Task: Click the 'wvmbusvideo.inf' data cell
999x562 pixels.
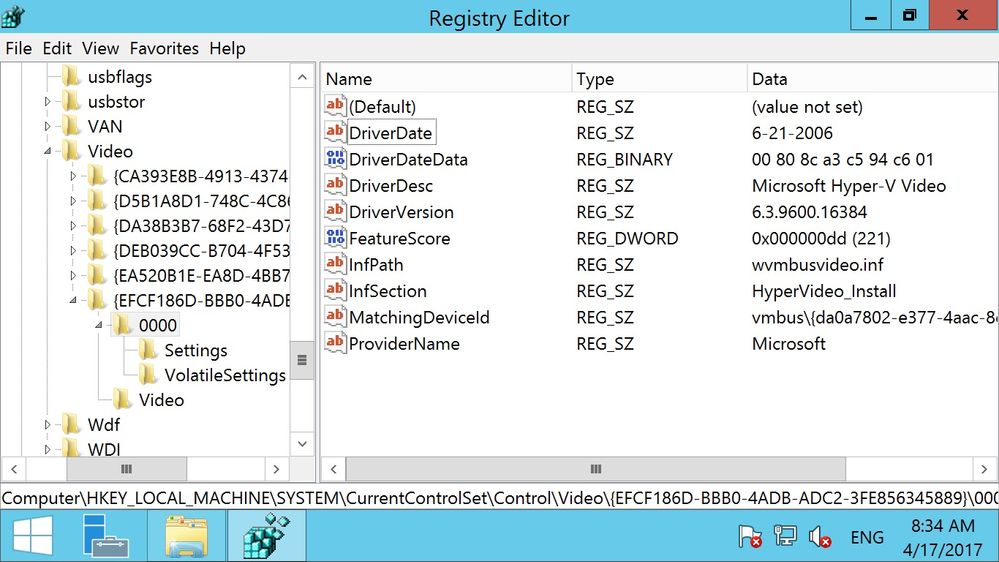Action: coord(817,264)
